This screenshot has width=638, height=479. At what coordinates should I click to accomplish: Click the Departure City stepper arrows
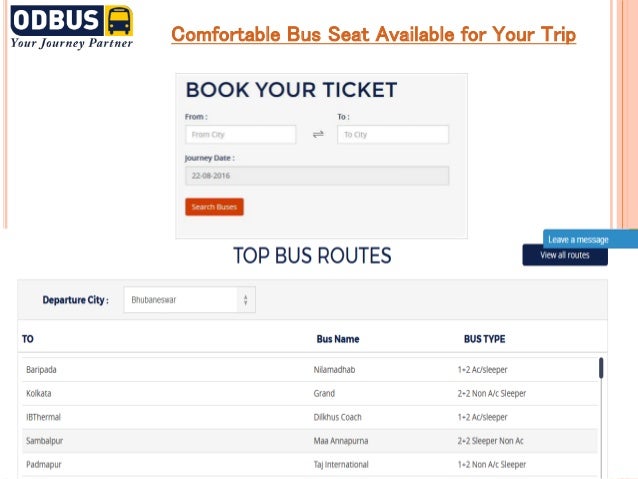pyautogui.click(x=246, y=299)
